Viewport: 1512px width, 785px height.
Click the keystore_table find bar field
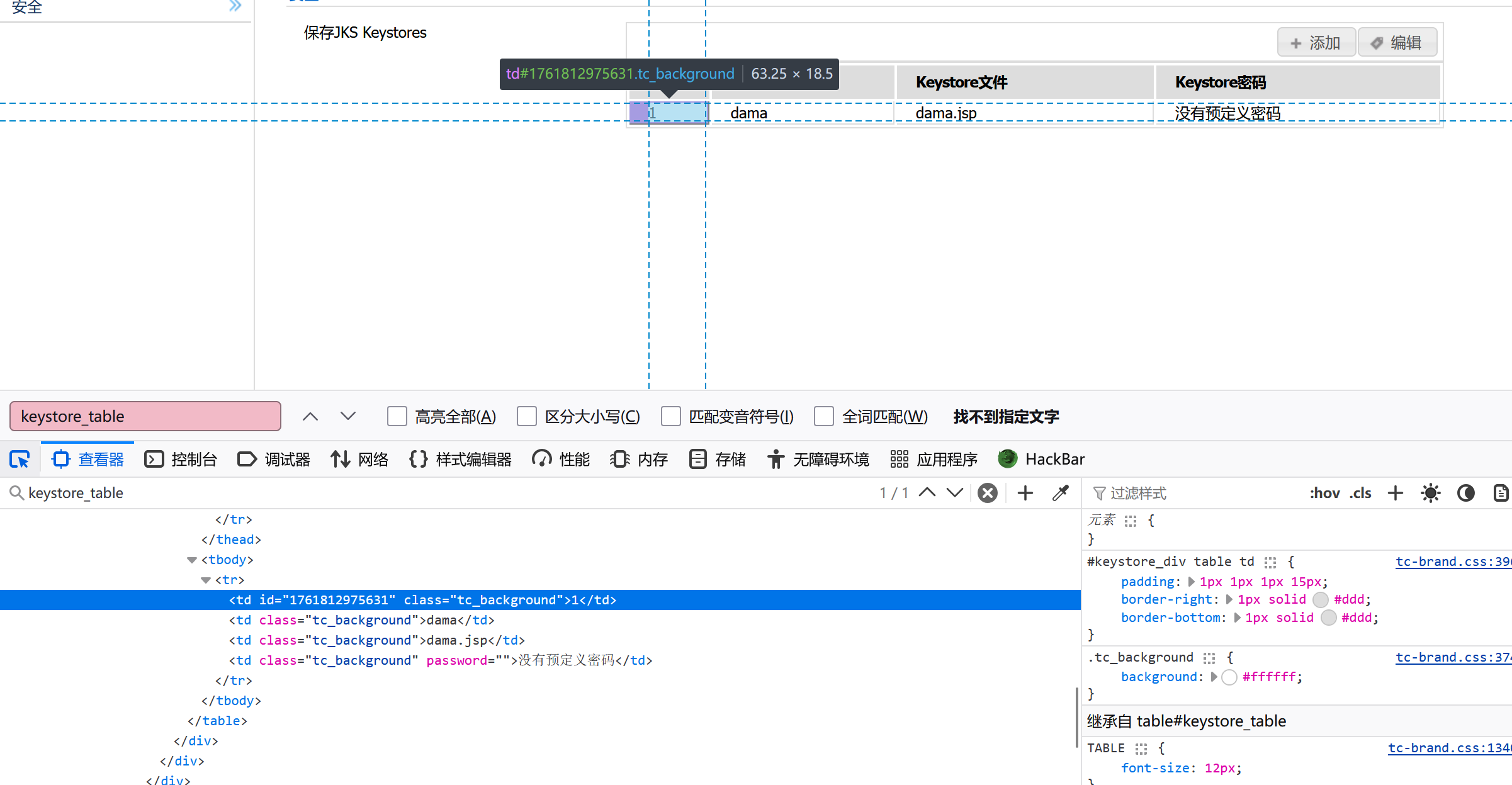(145, 417)
